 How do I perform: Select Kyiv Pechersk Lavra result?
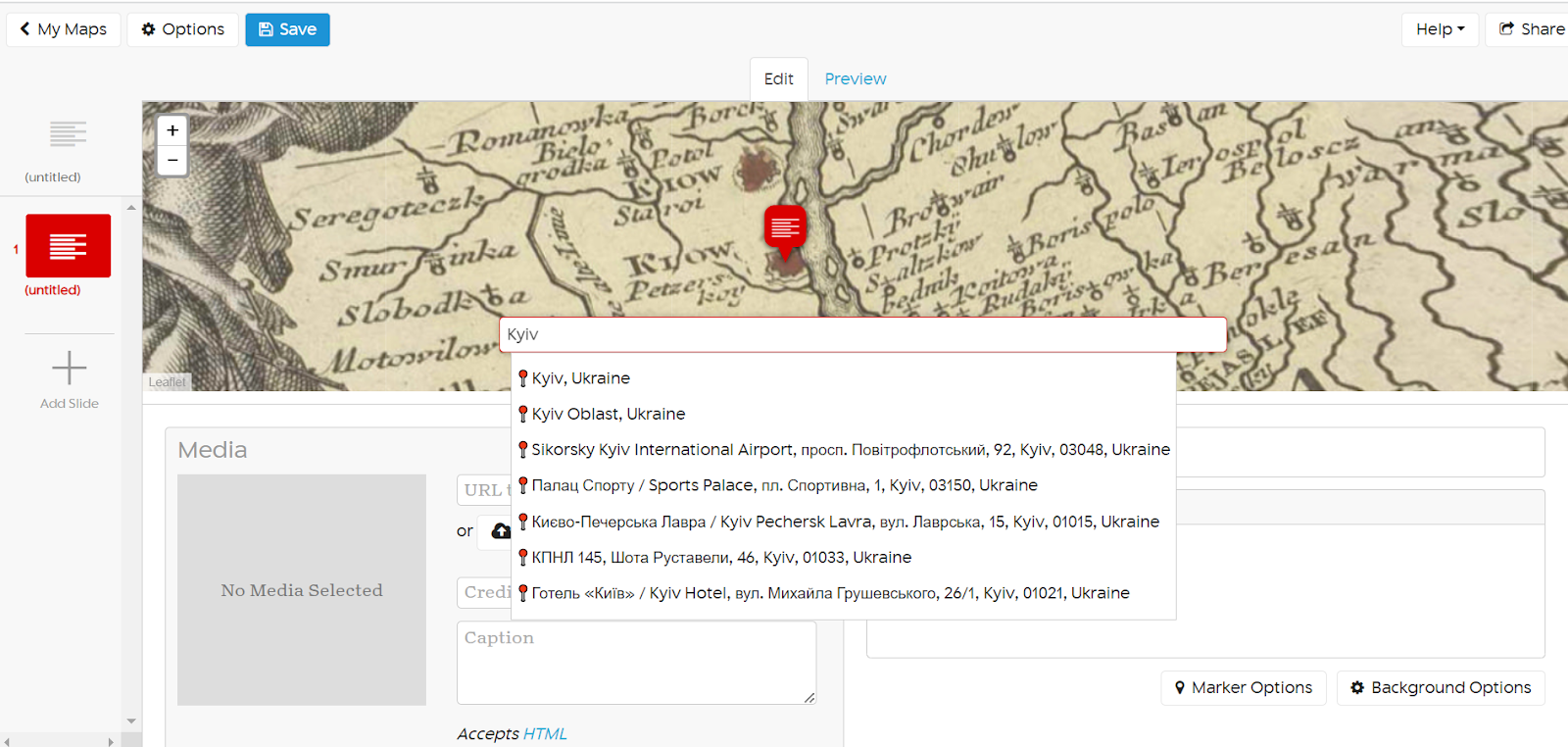(844, 522)
